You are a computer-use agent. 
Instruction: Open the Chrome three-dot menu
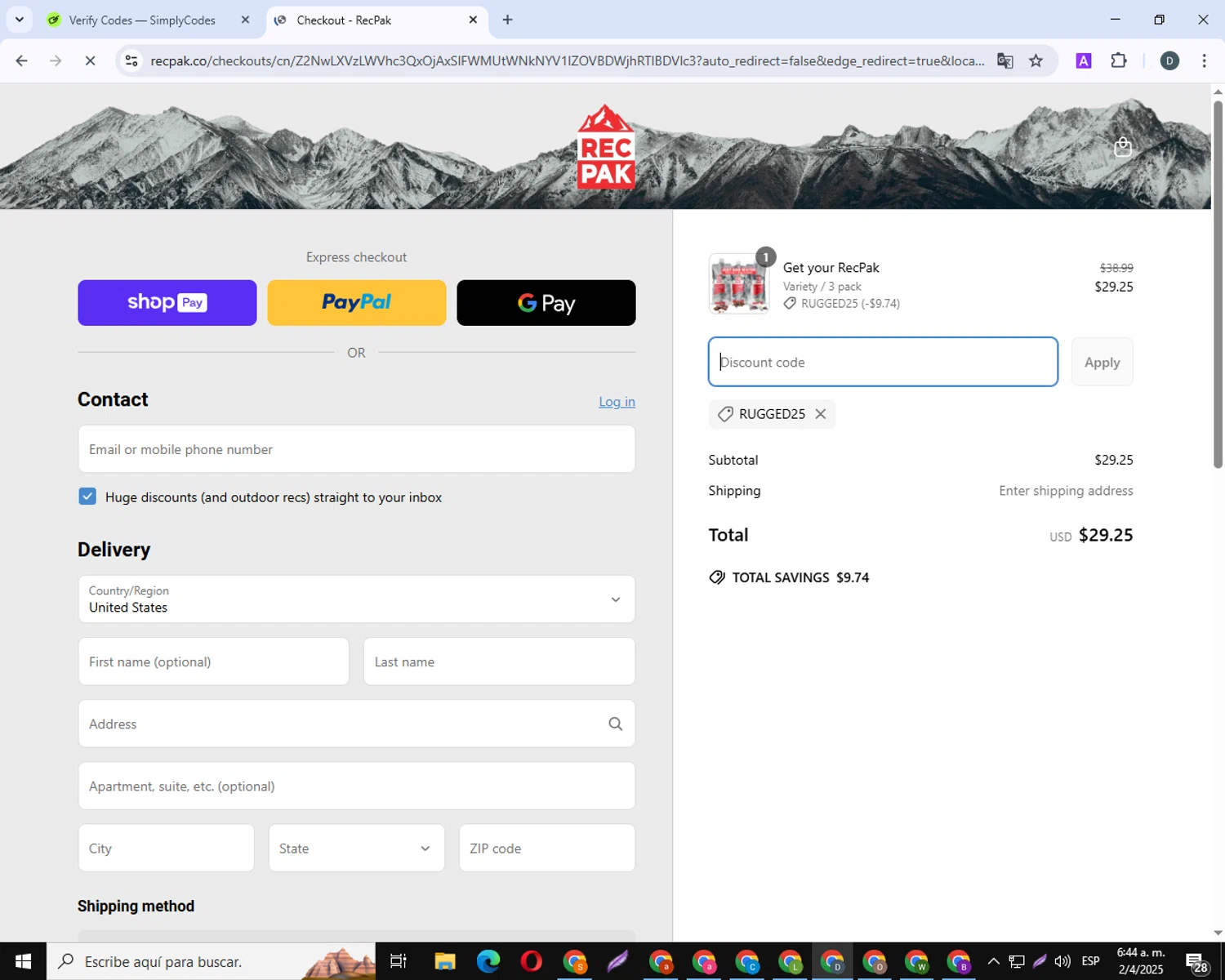1204,60
